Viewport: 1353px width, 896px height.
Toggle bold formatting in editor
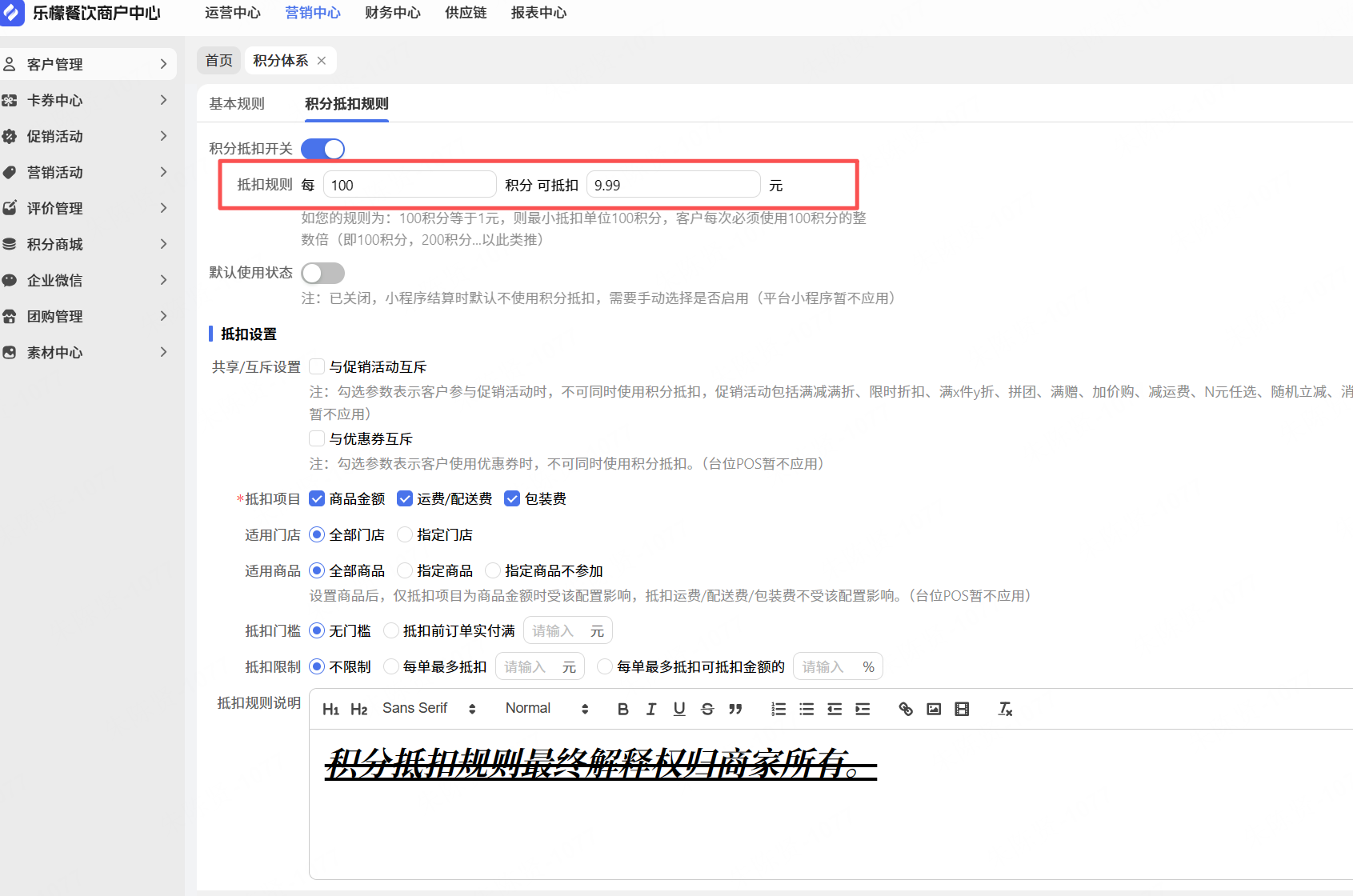(x=623, y=709)
